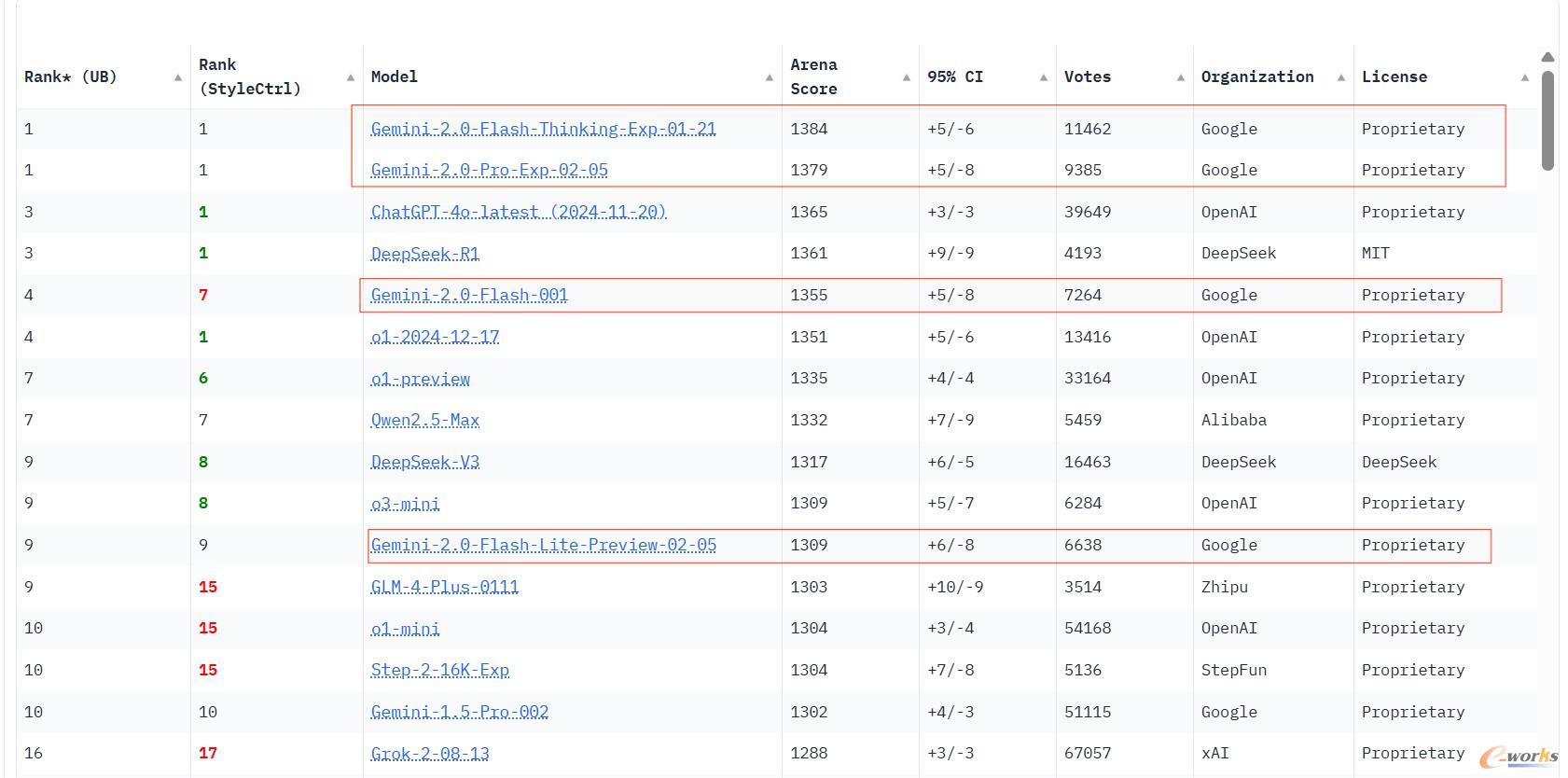Sort by 95% CI column arrow

pyautogui.click(x=1044, y=77)
